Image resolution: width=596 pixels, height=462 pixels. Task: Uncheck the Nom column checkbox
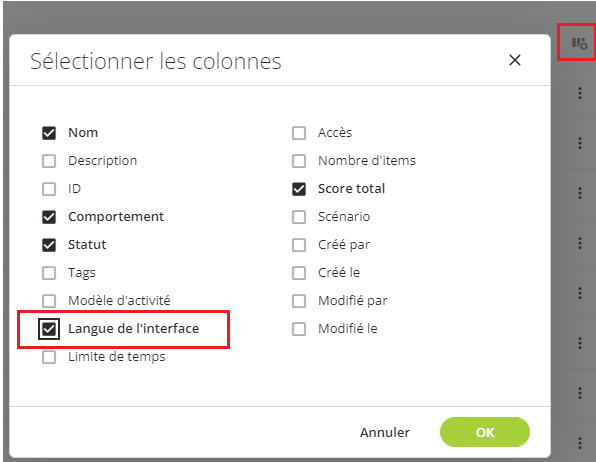coord(49,133)
